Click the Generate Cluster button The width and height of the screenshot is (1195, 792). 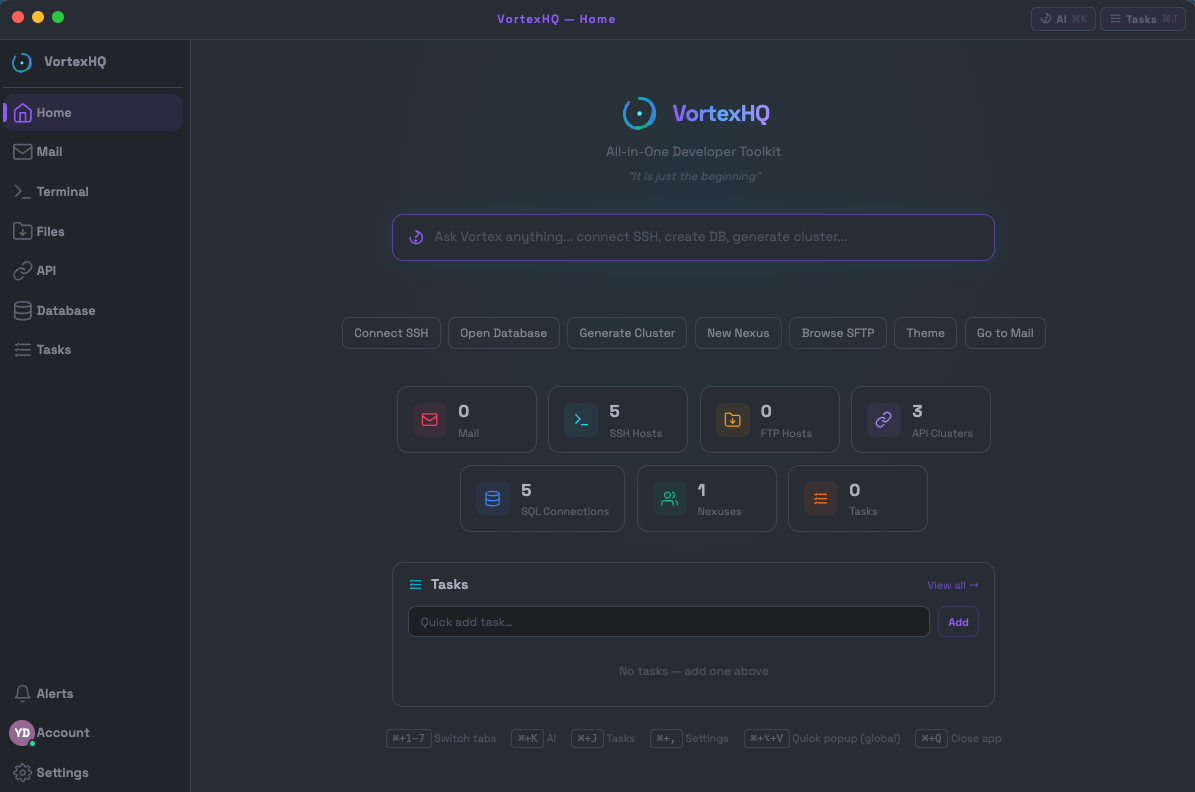(x=627, y=333)
